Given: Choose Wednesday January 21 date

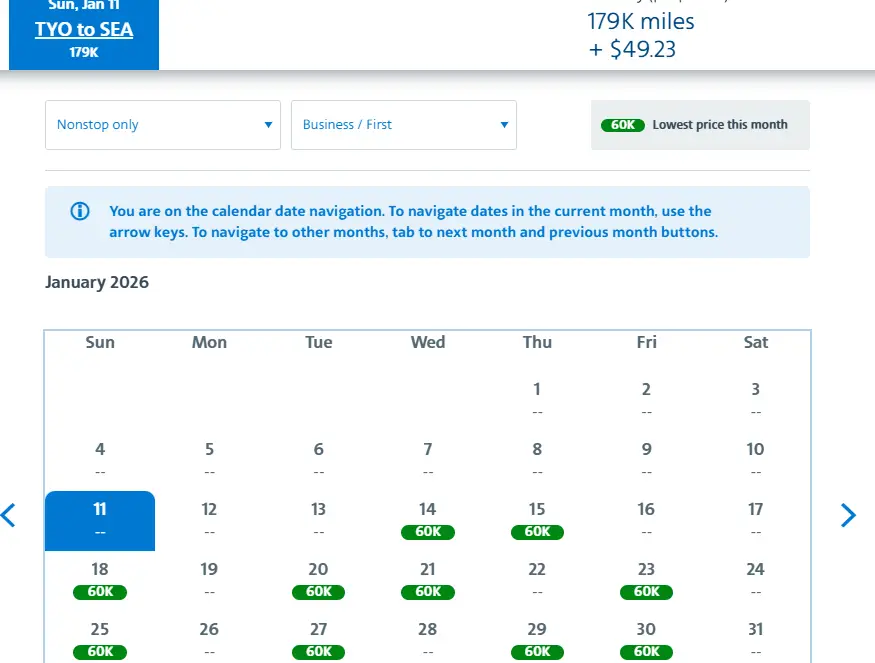Looking at the screenshot, I should click(x=428, y=580).
